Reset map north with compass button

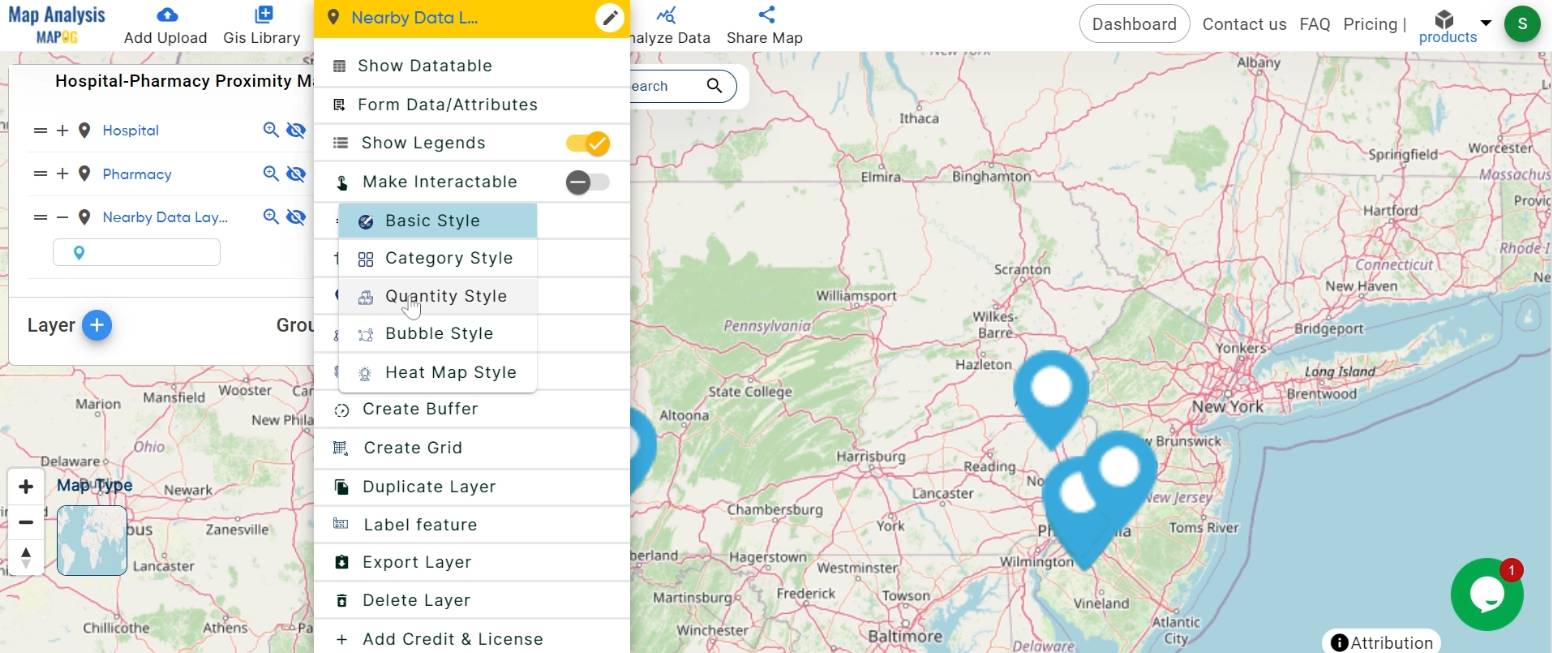(x=26, y=557)
